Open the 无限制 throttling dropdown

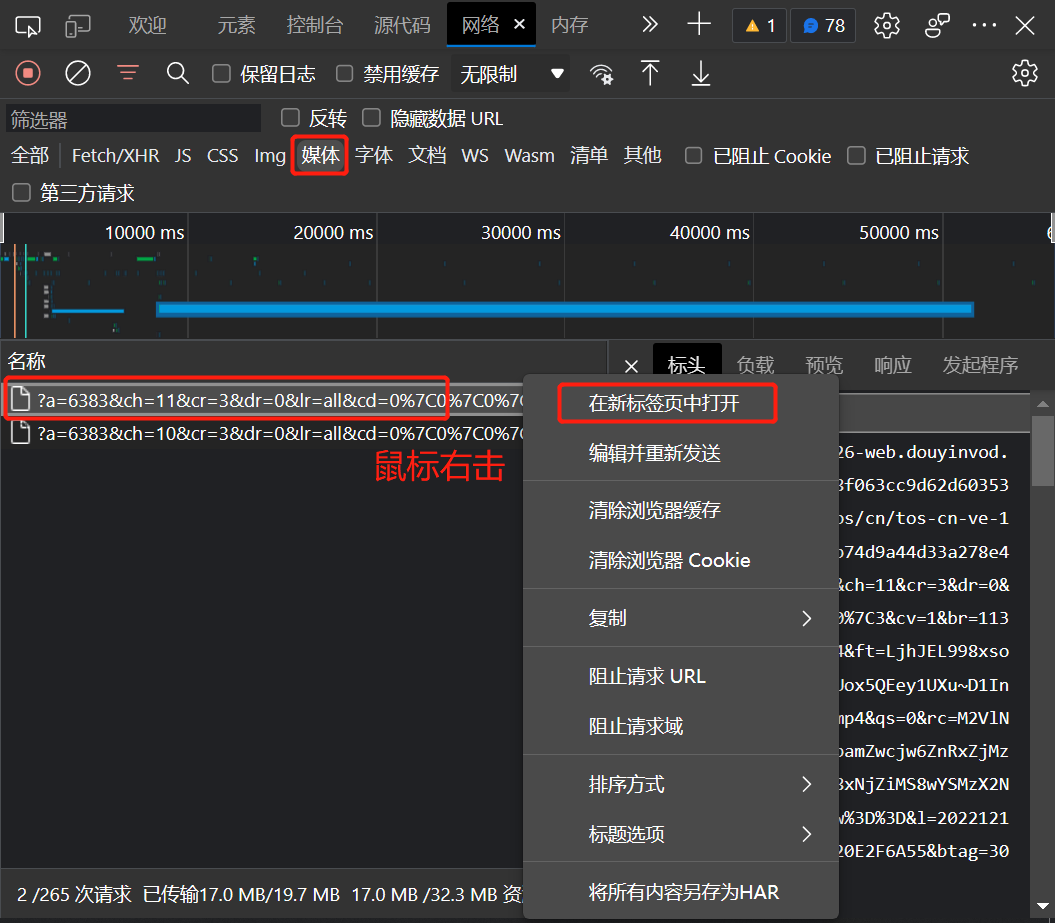point(512,74)
